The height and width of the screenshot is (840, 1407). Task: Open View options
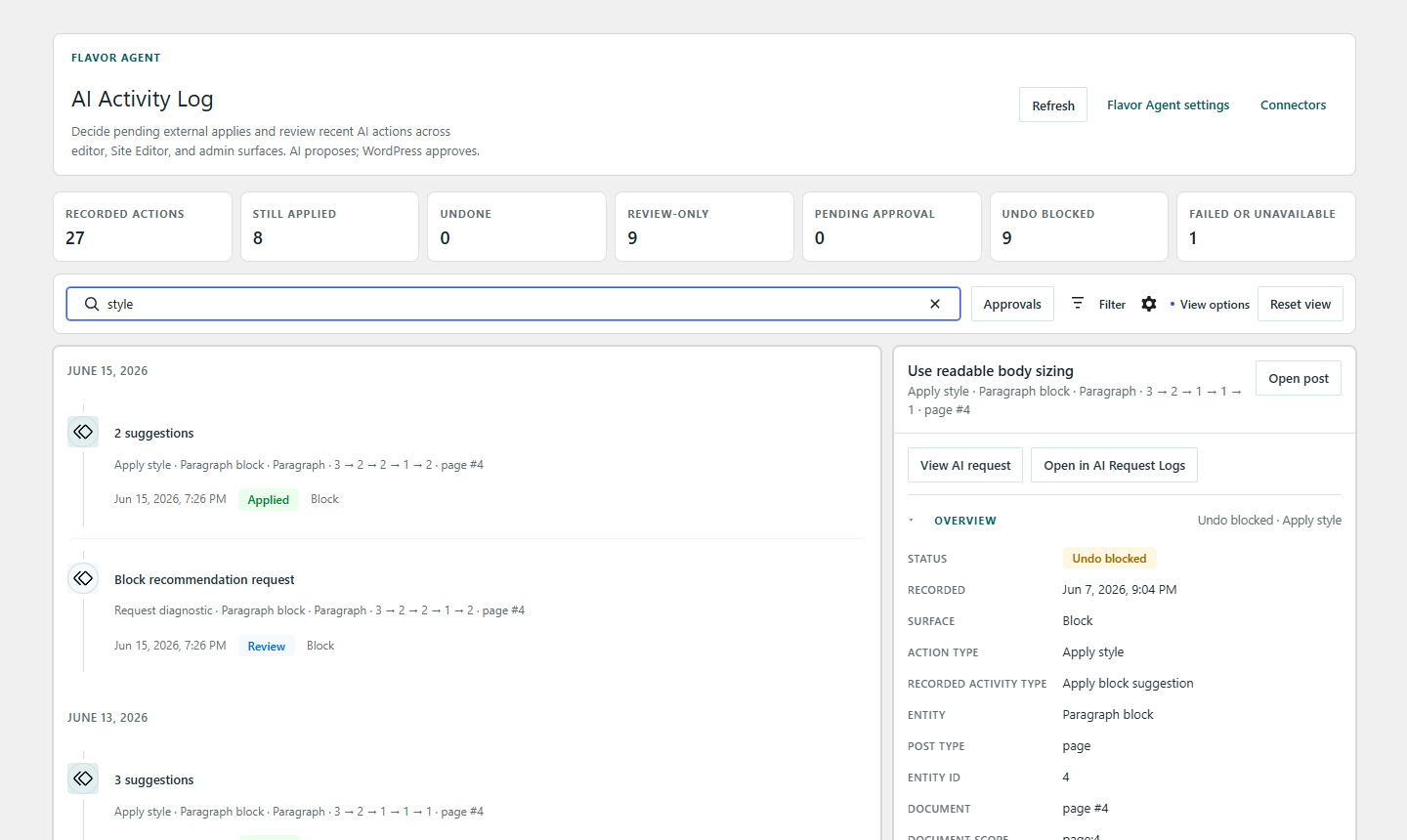pos(1215,305)
